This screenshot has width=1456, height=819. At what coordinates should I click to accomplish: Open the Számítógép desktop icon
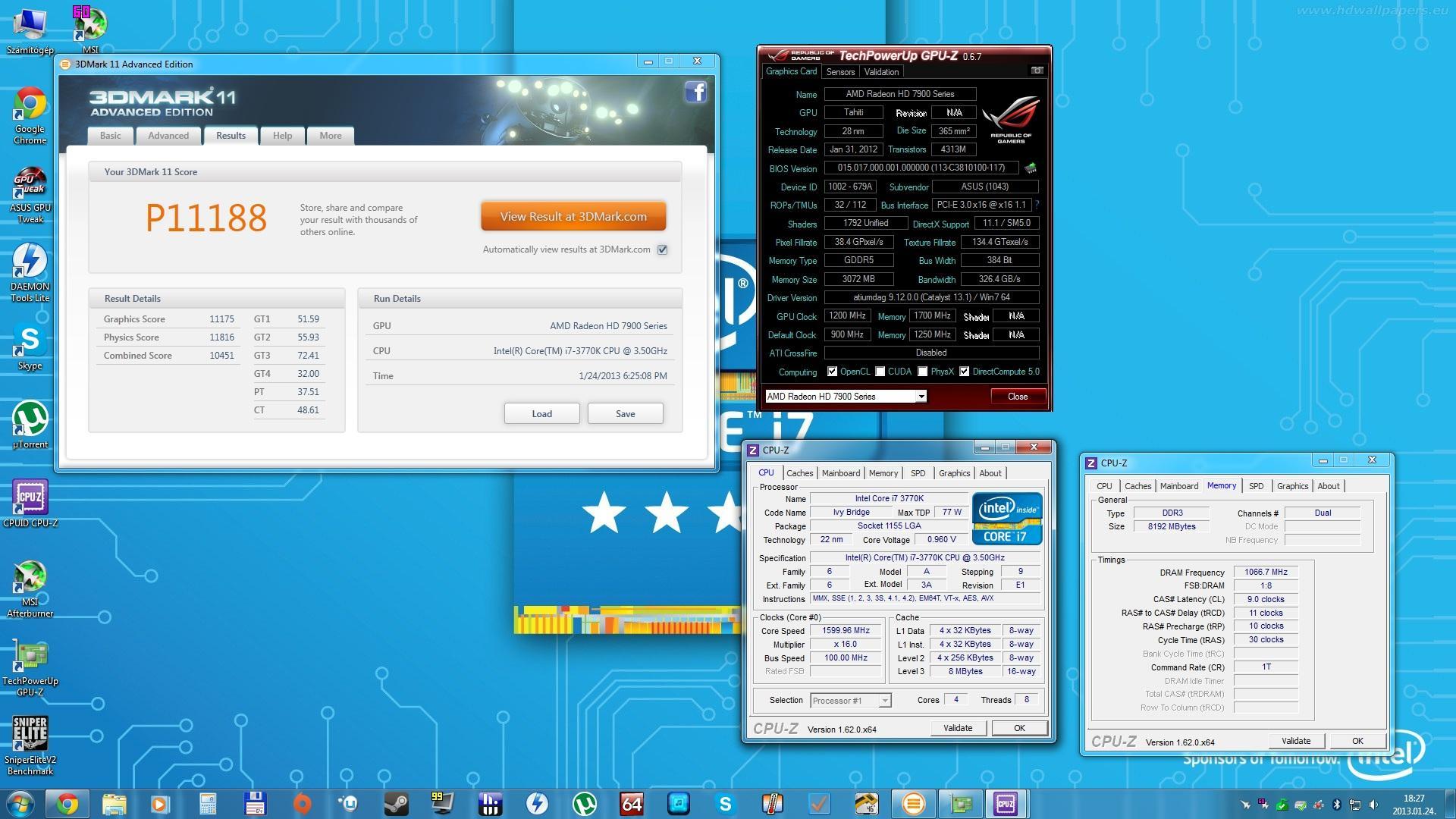click(x=30, y=32)
